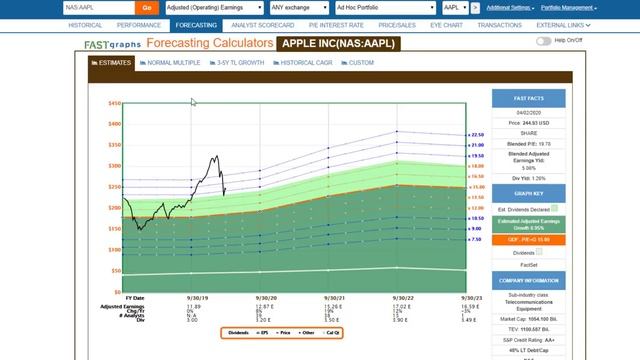Click the COMPANY INFORMATION header
Viewport: 640px width, 360px height.
coord(529,281)
